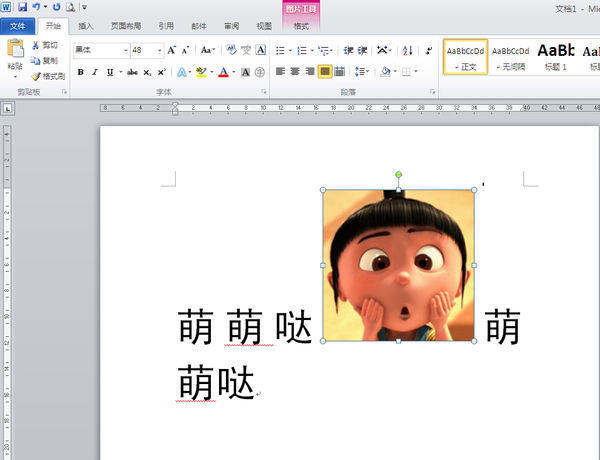Viewport: 600px width, 460px height.
Task: Click the bullets list icon
Action: pos(280,50)
